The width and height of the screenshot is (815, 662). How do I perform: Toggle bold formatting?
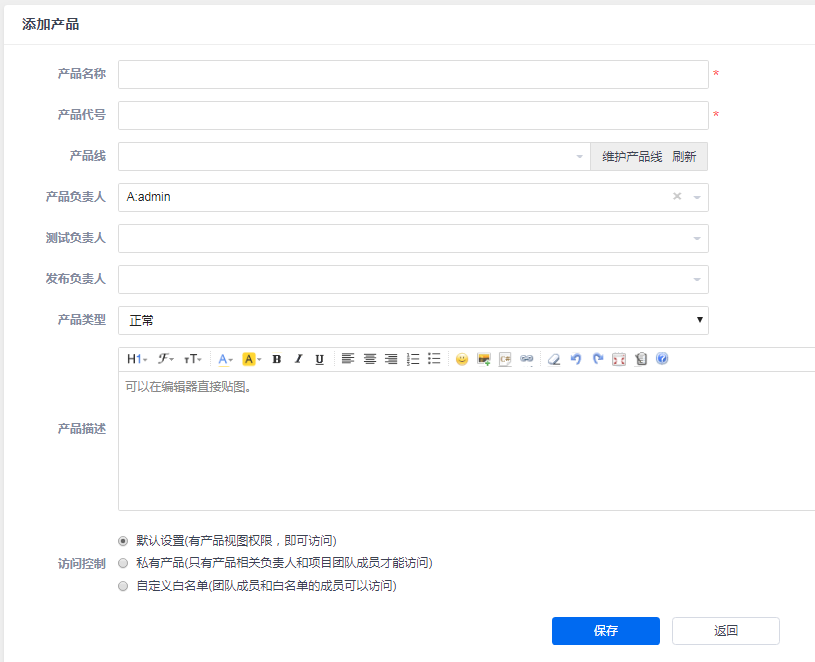tap(277, 359)
